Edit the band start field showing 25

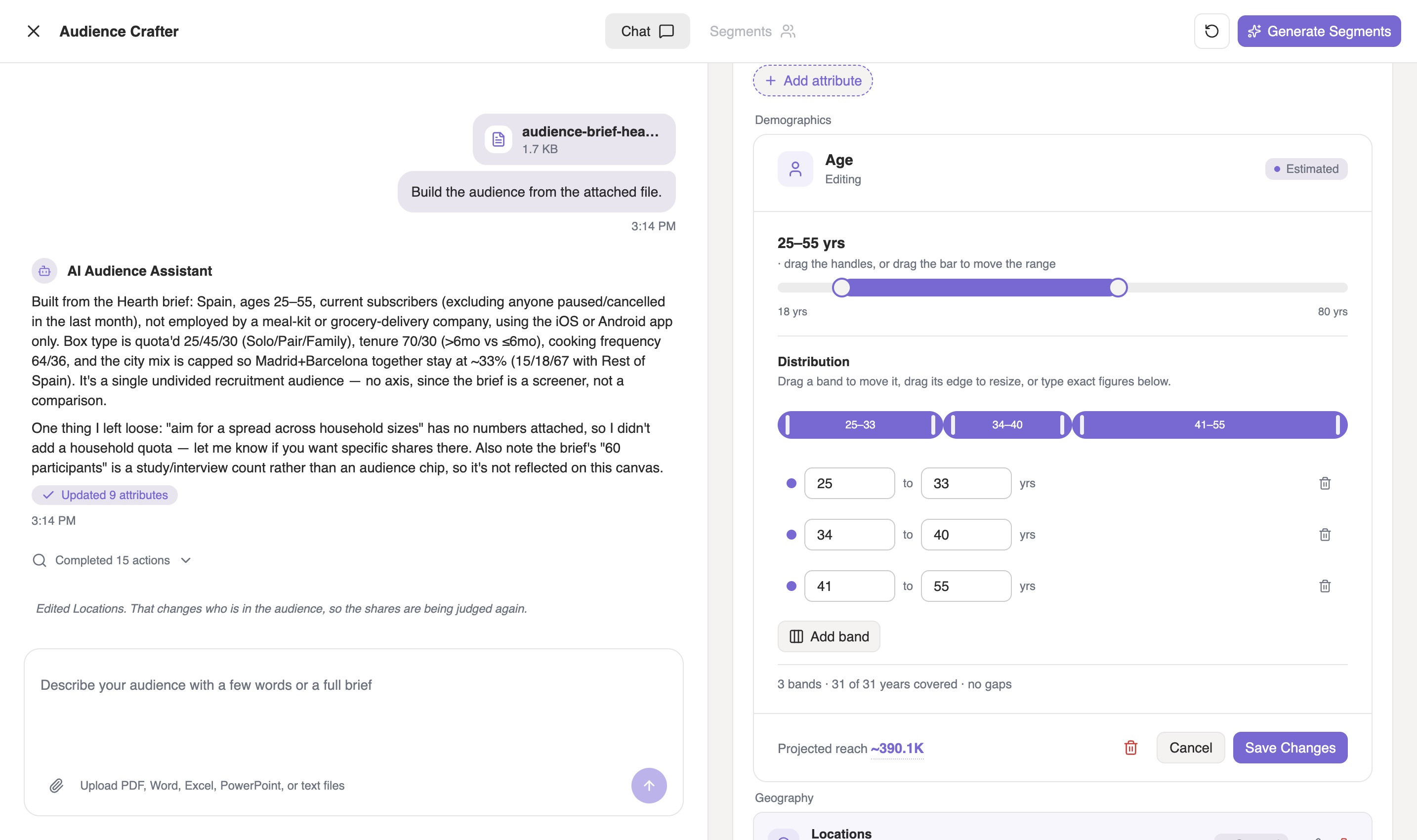[x=849, y=483]
